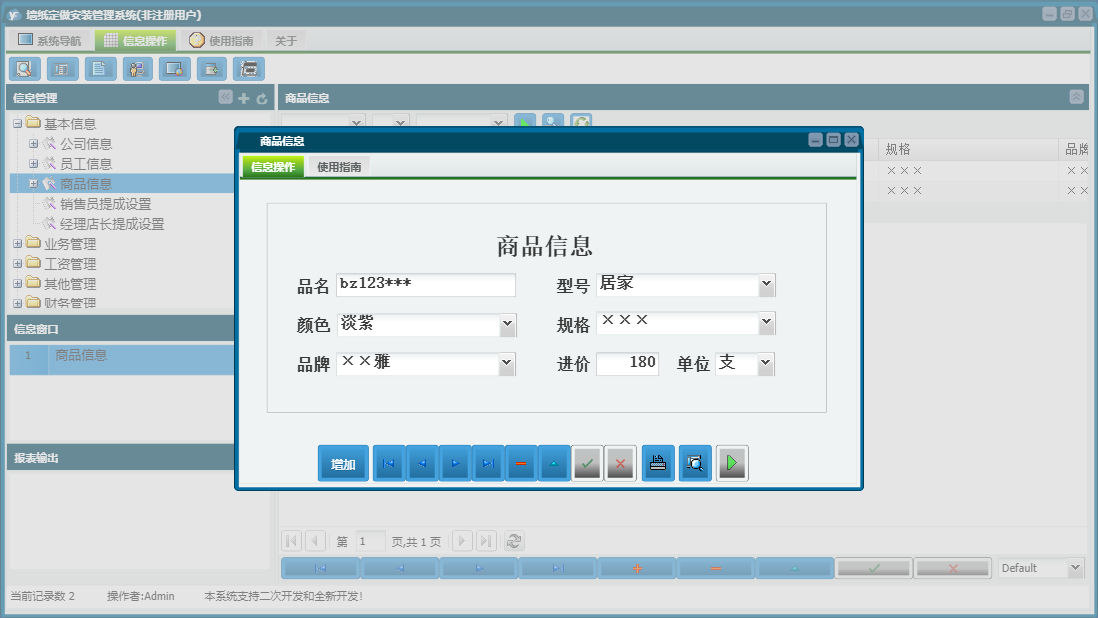This screenshot has height=618, width=1098.
Task: Click the green run arrow icon in dialog
Action: click(732, 463)
